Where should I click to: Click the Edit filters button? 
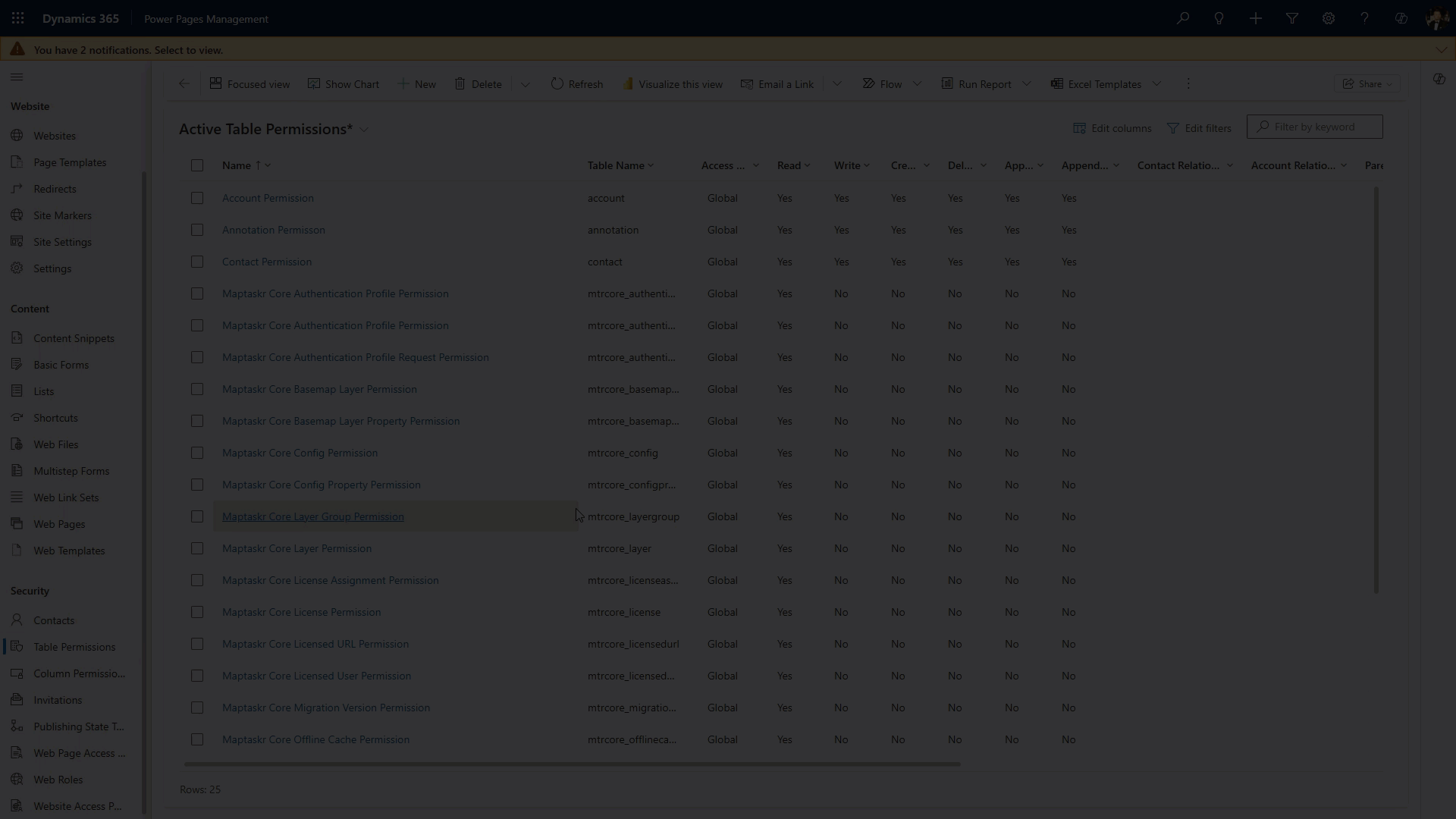1199,128
